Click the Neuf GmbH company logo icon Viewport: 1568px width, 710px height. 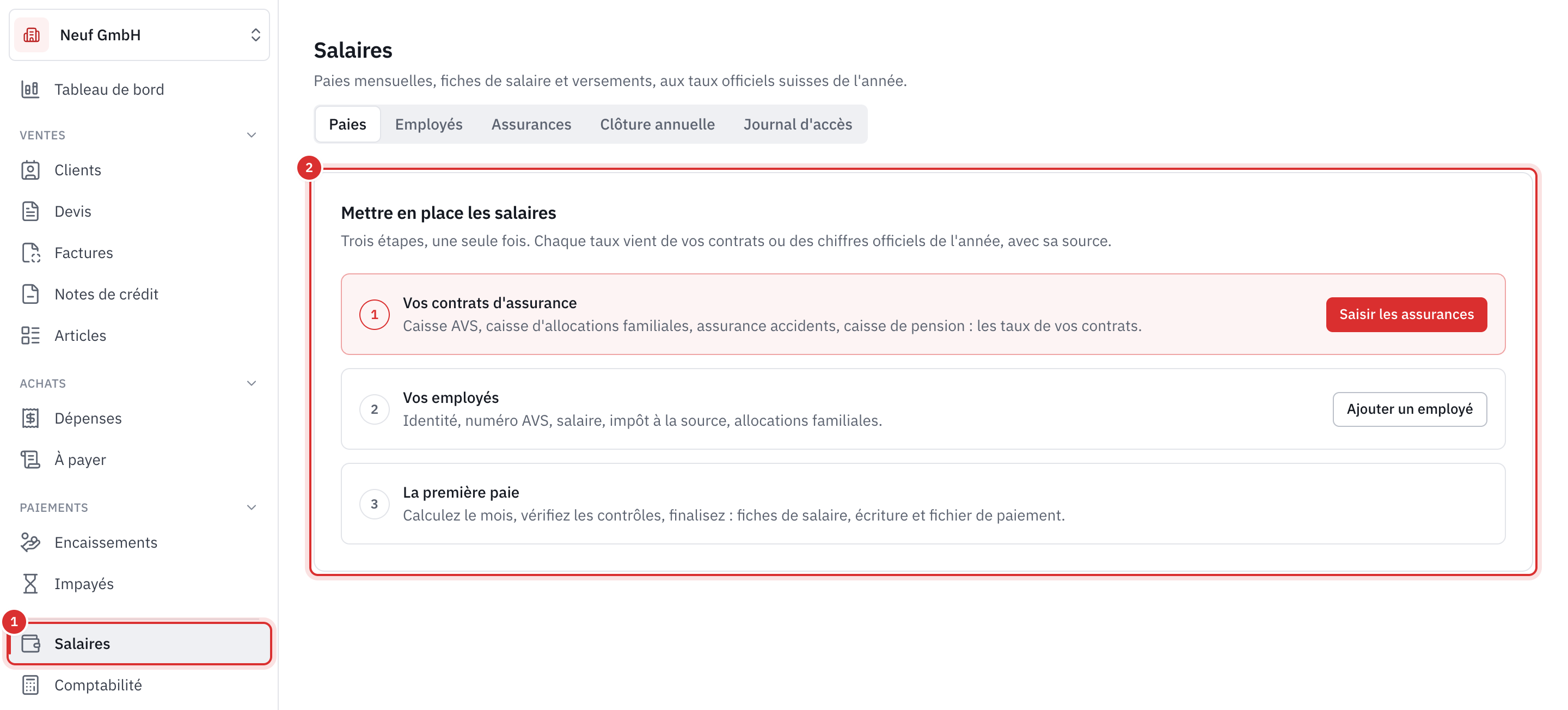pos(32,35)
